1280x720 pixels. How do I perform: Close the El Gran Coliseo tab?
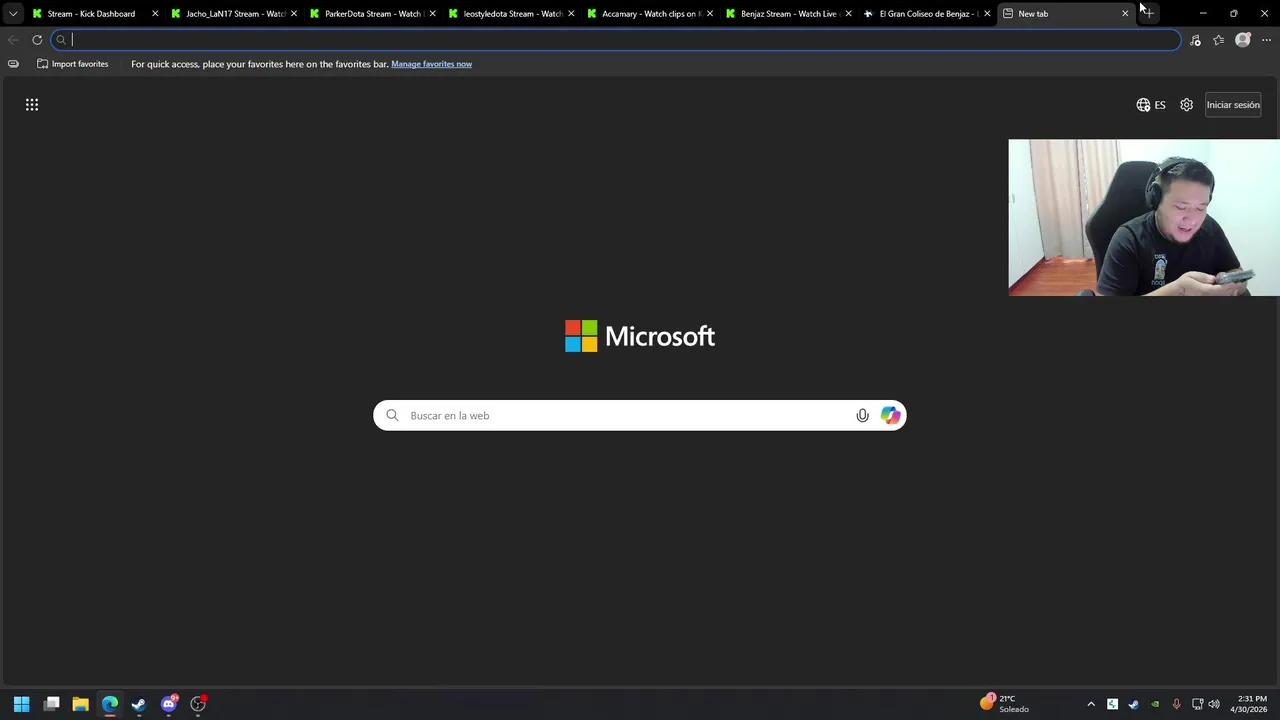987,14
